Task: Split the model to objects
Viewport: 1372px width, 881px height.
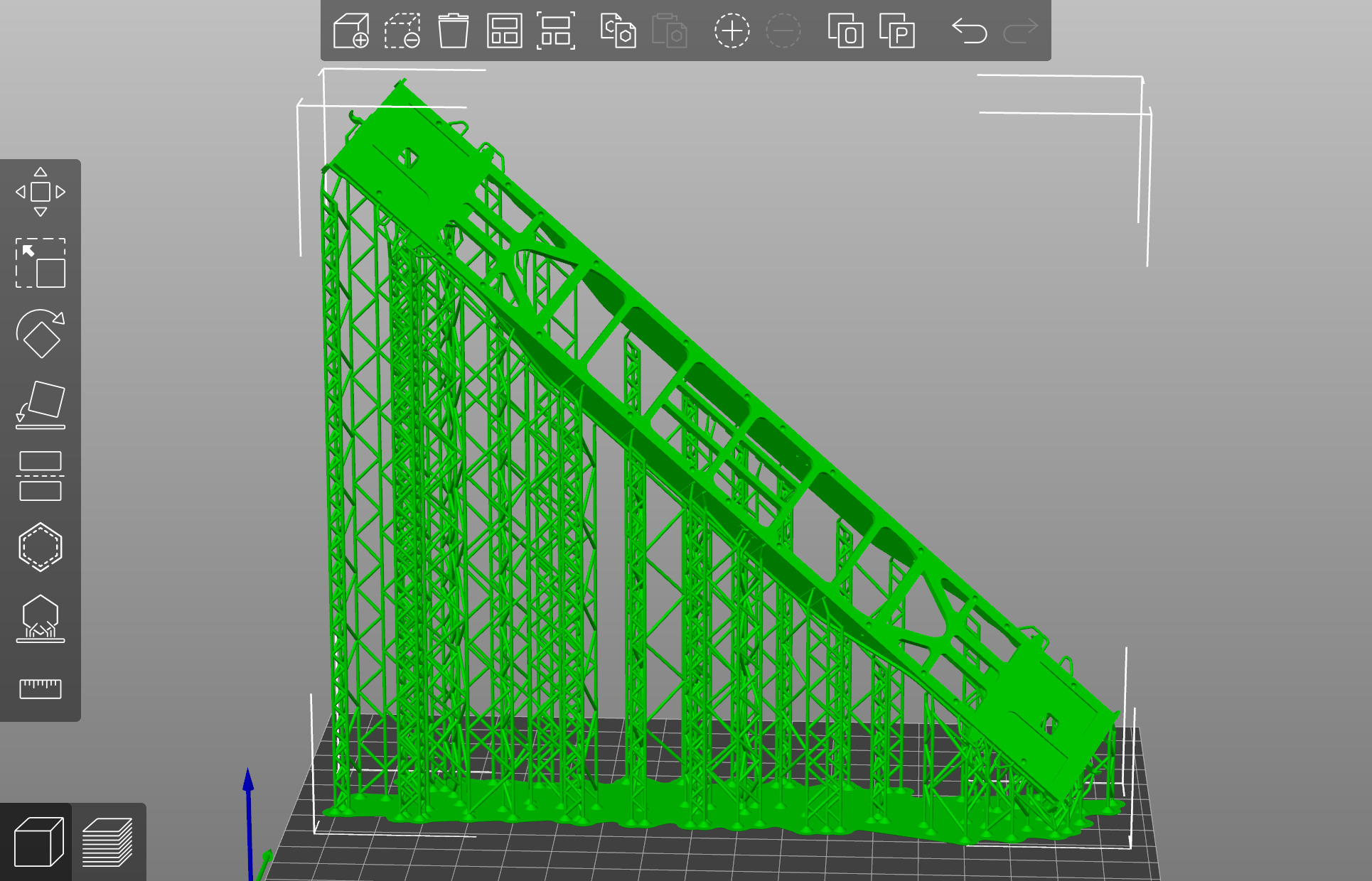Action: pyautogui.click(x=845, y=31)
